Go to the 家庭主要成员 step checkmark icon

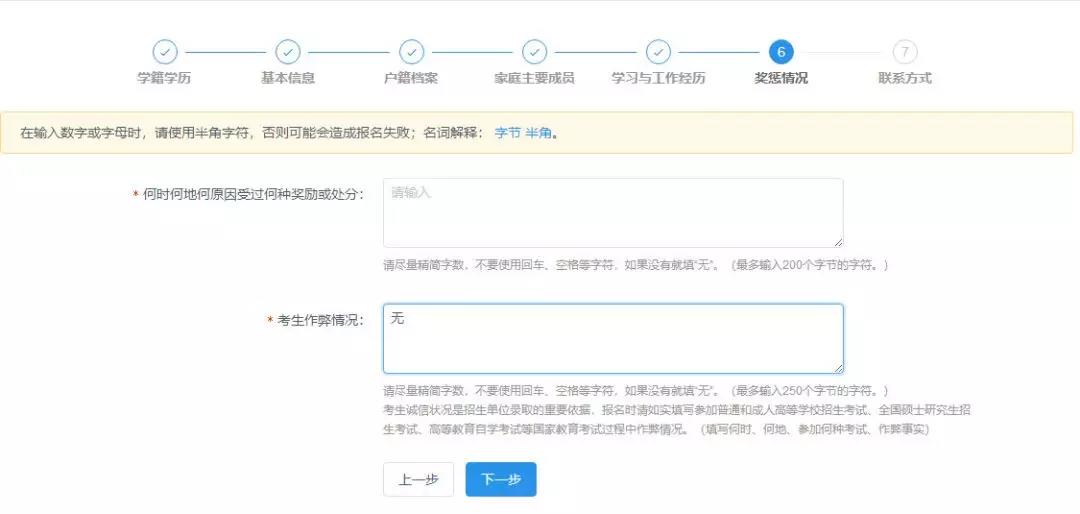(x=535, y=52)
